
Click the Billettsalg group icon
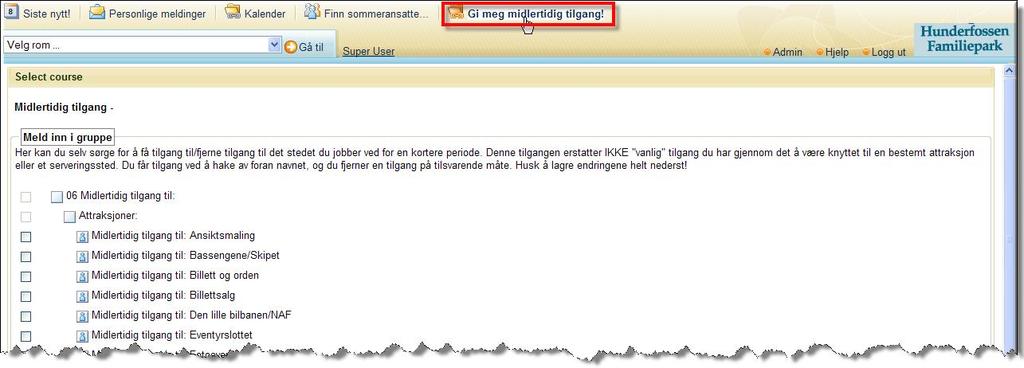point(82,296)
